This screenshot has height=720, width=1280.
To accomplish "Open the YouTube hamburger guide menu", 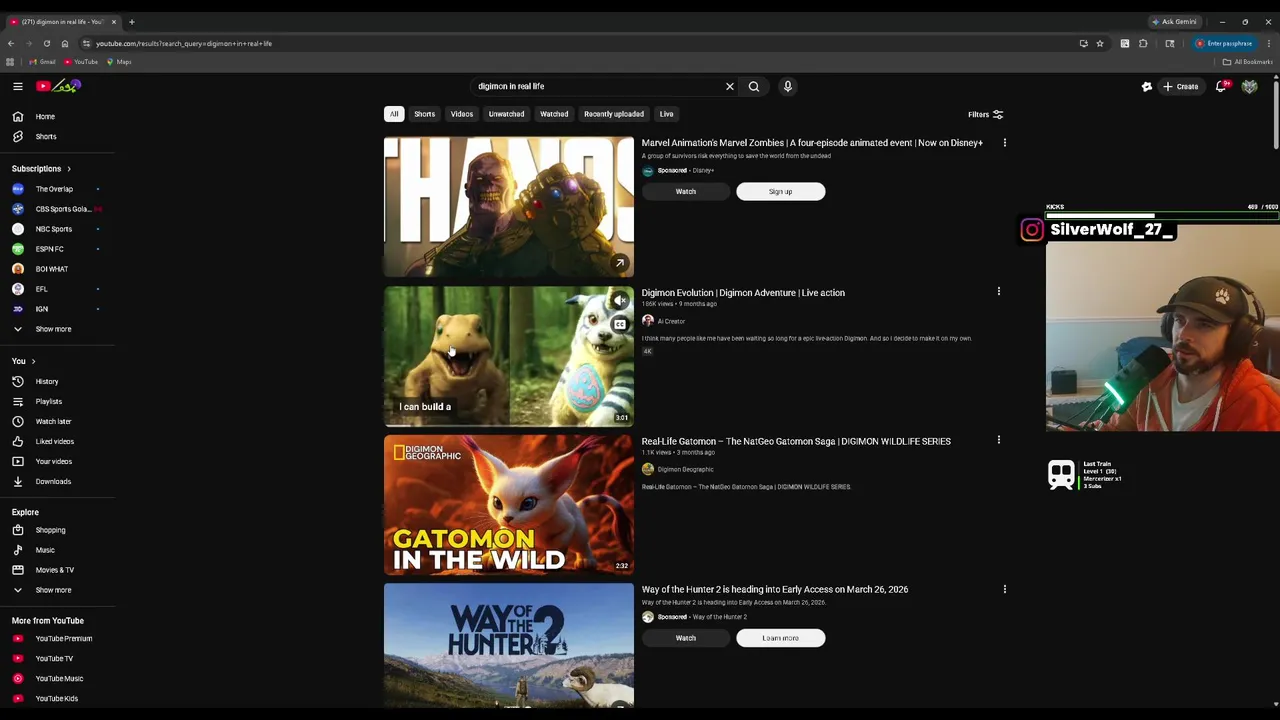I will pos(17,86).
